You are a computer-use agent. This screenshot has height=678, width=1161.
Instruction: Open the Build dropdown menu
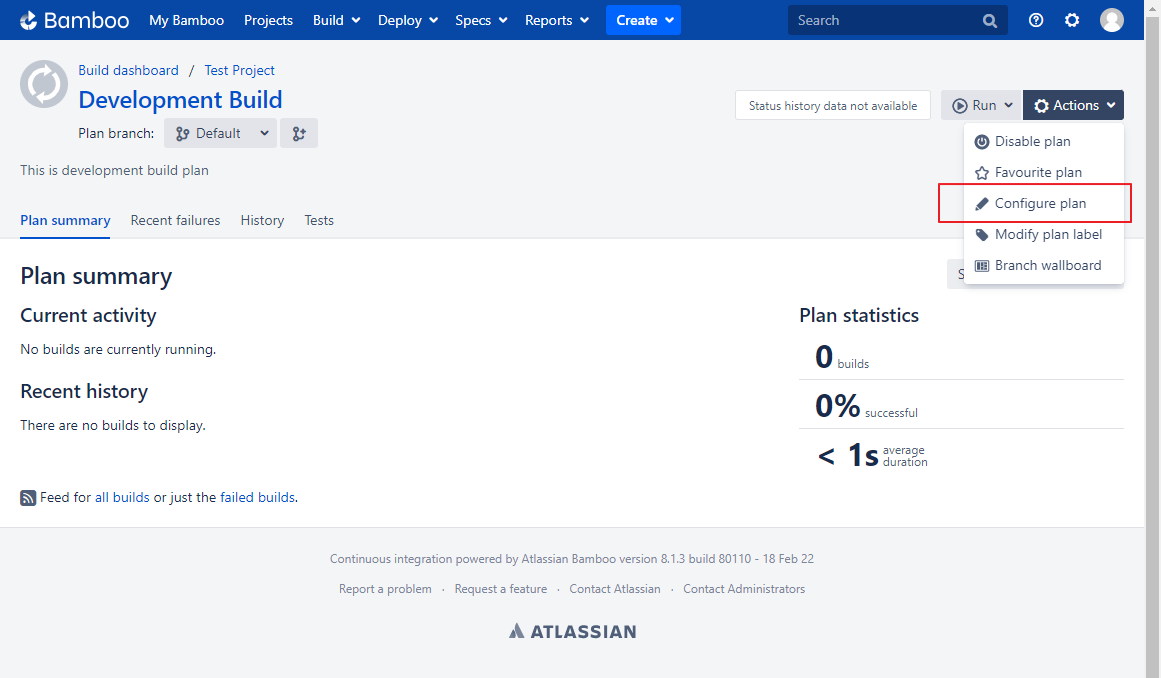tap(336, 20)
